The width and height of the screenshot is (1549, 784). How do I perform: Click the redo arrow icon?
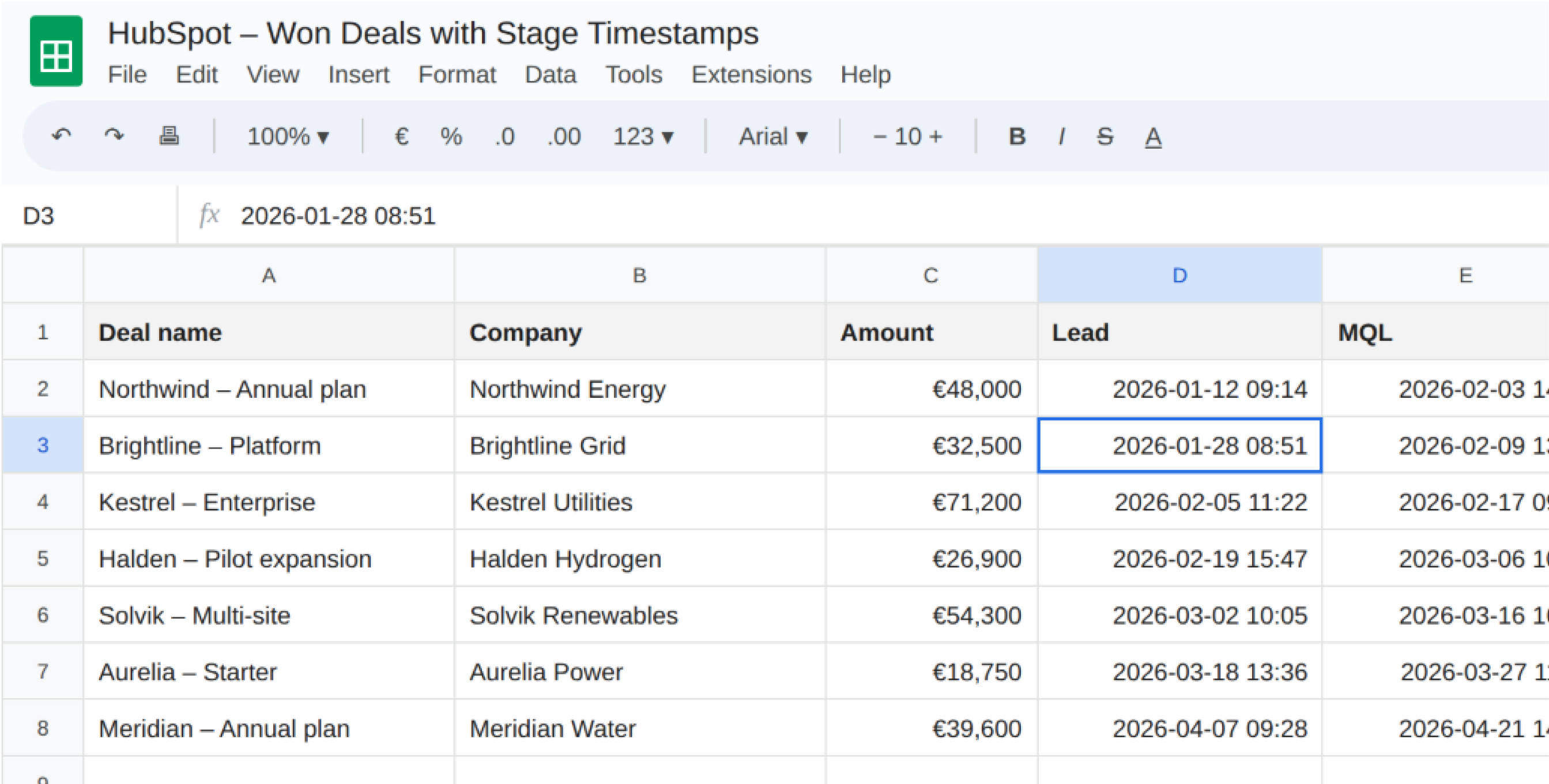coord(114,137)
